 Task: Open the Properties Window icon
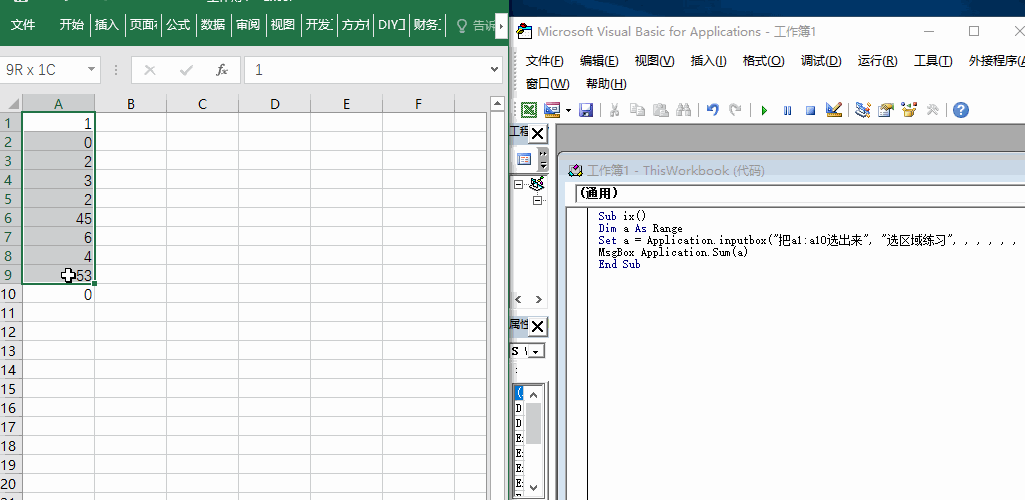pyautogui.click(x=886, y=110)
